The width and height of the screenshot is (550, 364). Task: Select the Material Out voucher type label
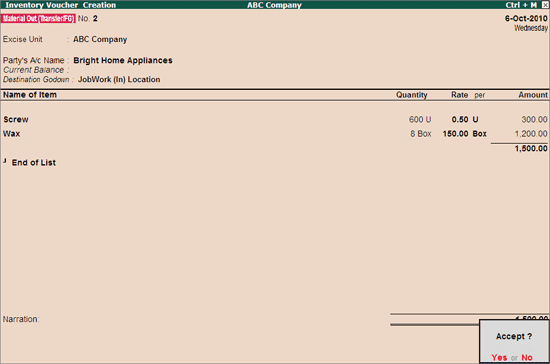pyautogui.click(x=38, y=19)
